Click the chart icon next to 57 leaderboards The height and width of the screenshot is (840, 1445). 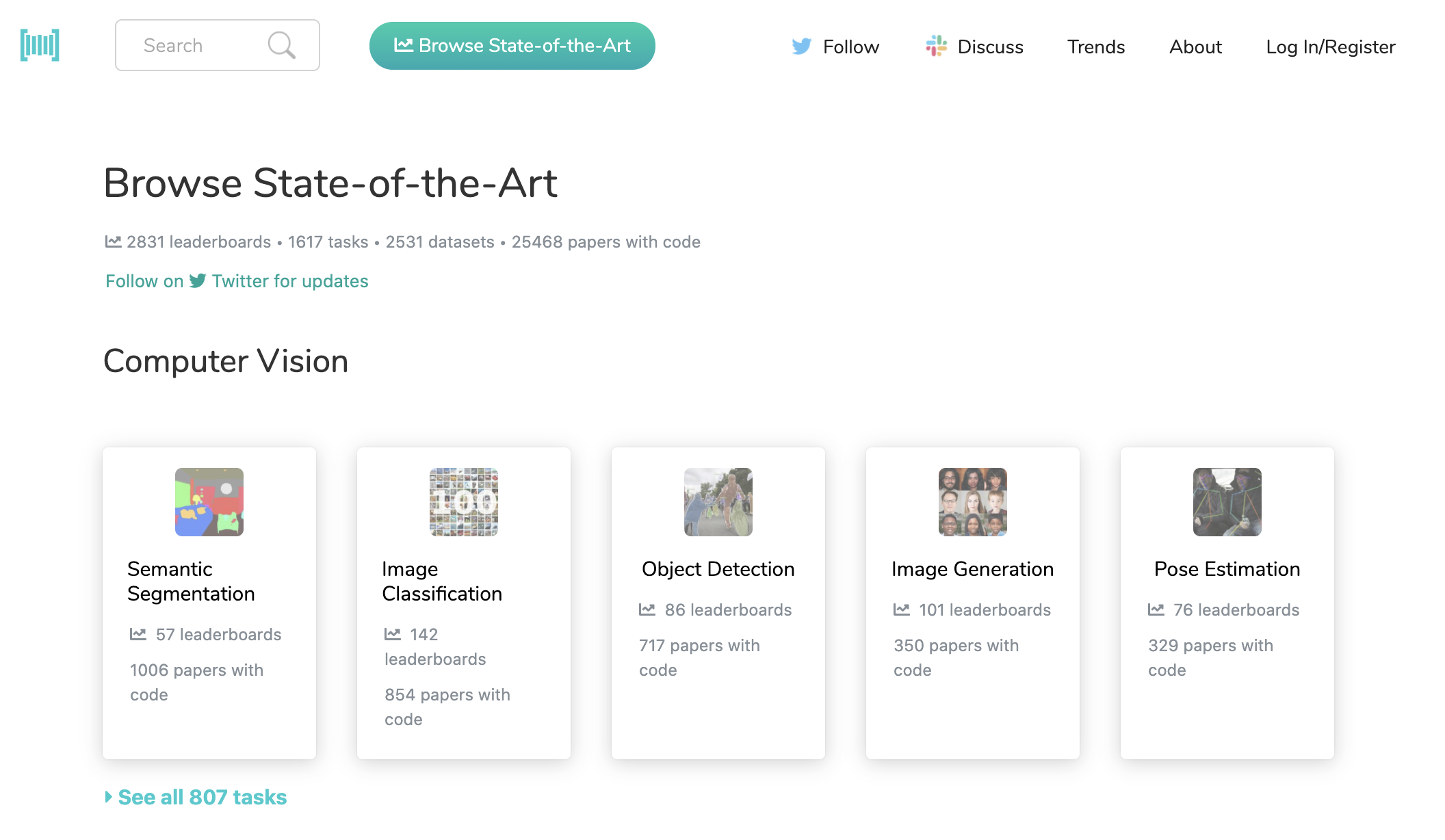tap(138, 634)
